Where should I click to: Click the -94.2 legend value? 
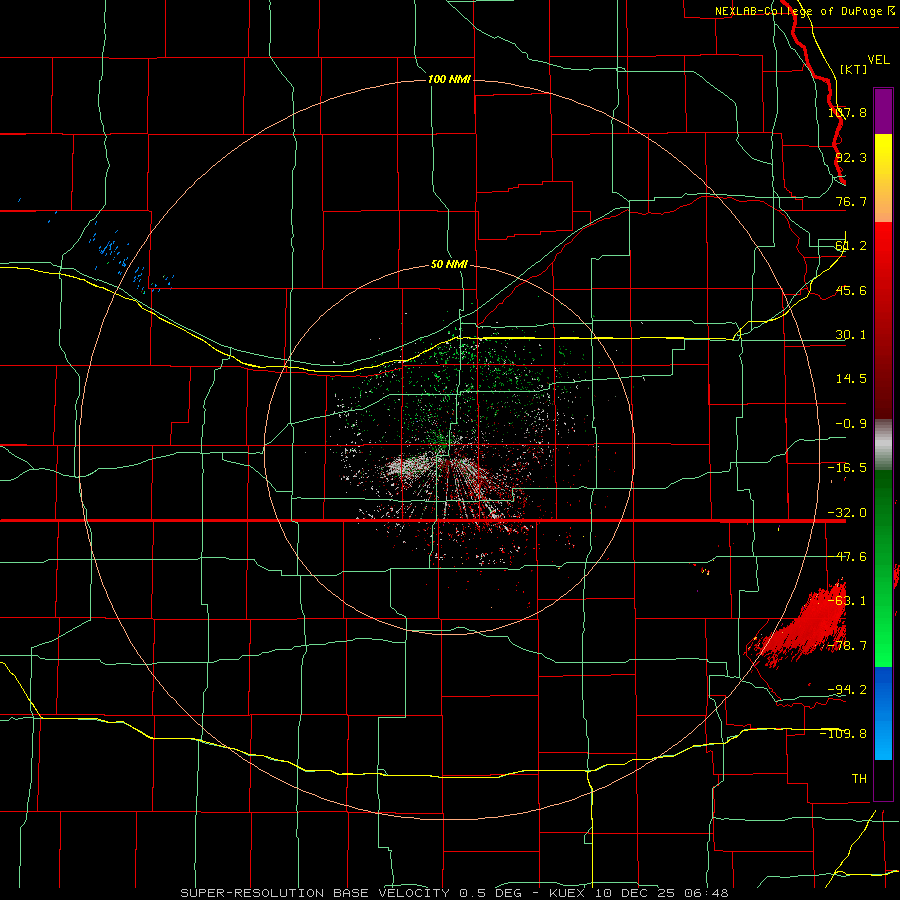(847, 689)
